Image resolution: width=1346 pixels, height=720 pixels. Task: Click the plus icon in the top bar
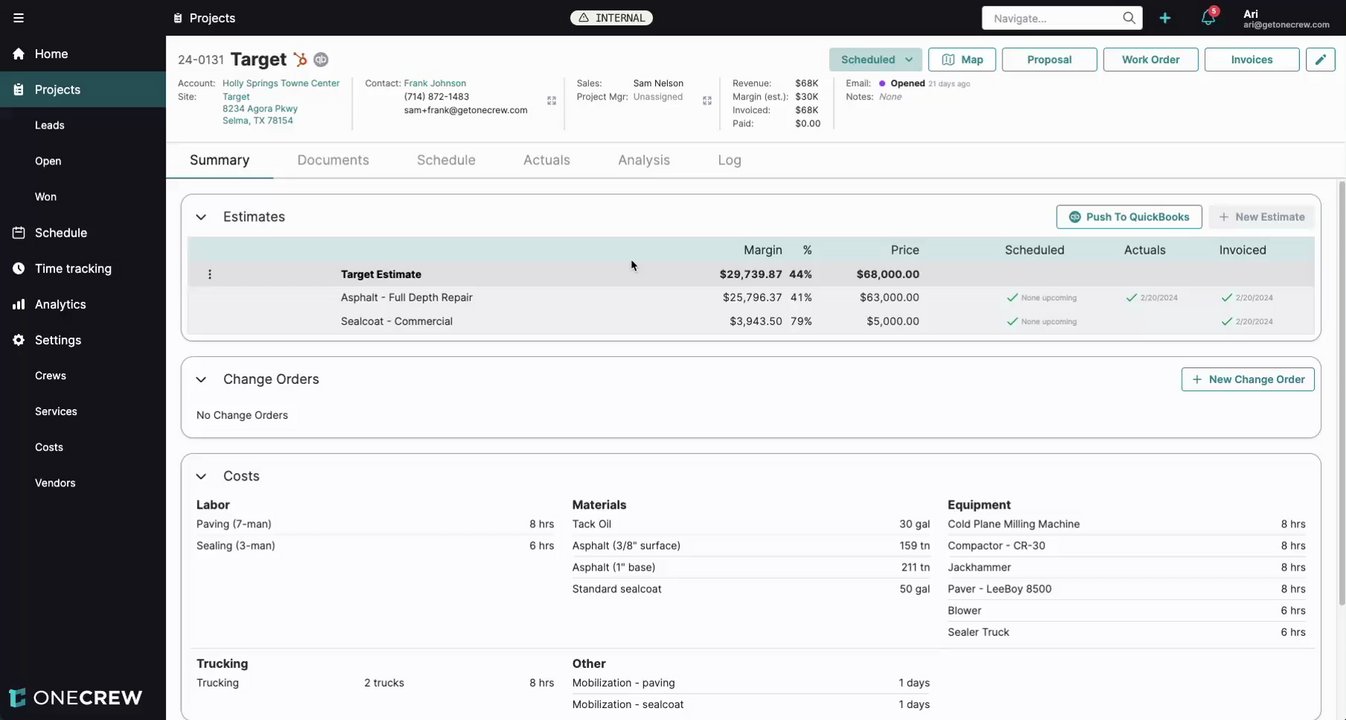1165,18
